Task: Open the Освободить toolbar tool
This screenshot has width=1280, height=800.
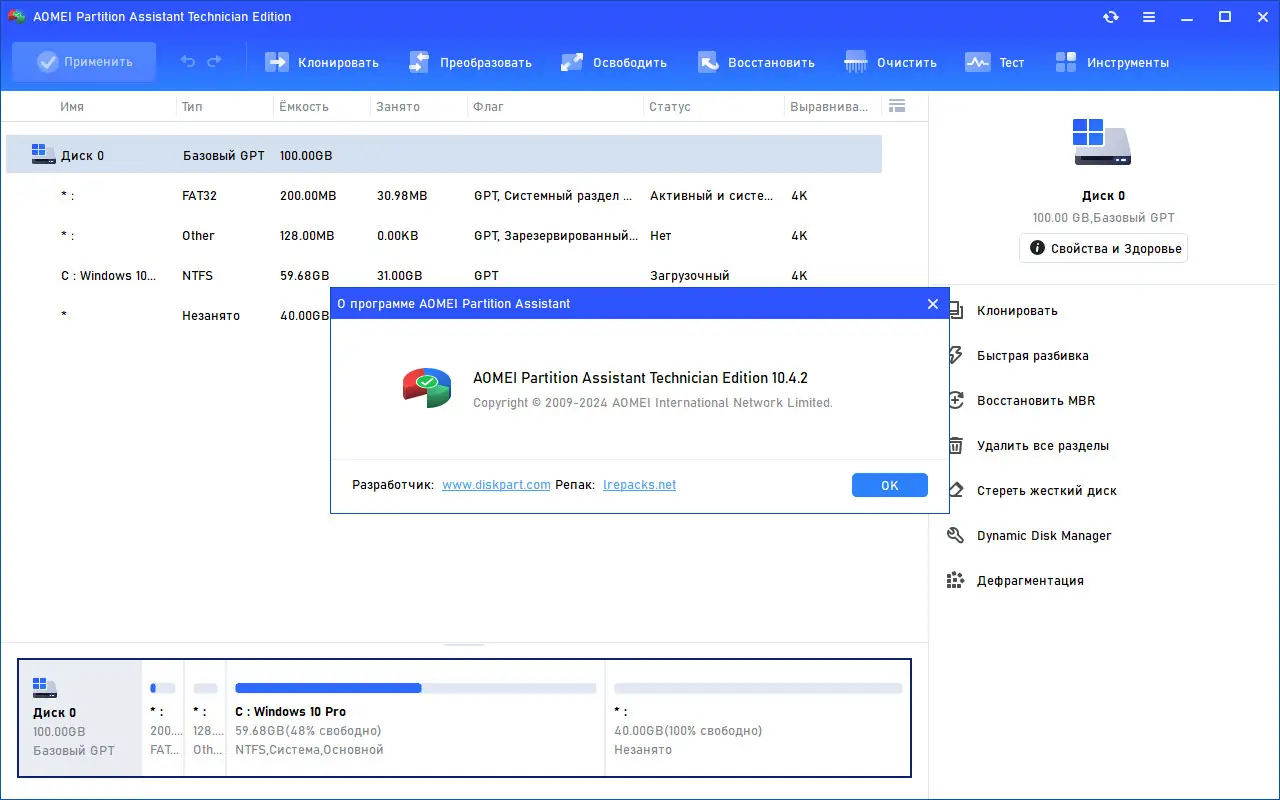Action: coord(613,62)
